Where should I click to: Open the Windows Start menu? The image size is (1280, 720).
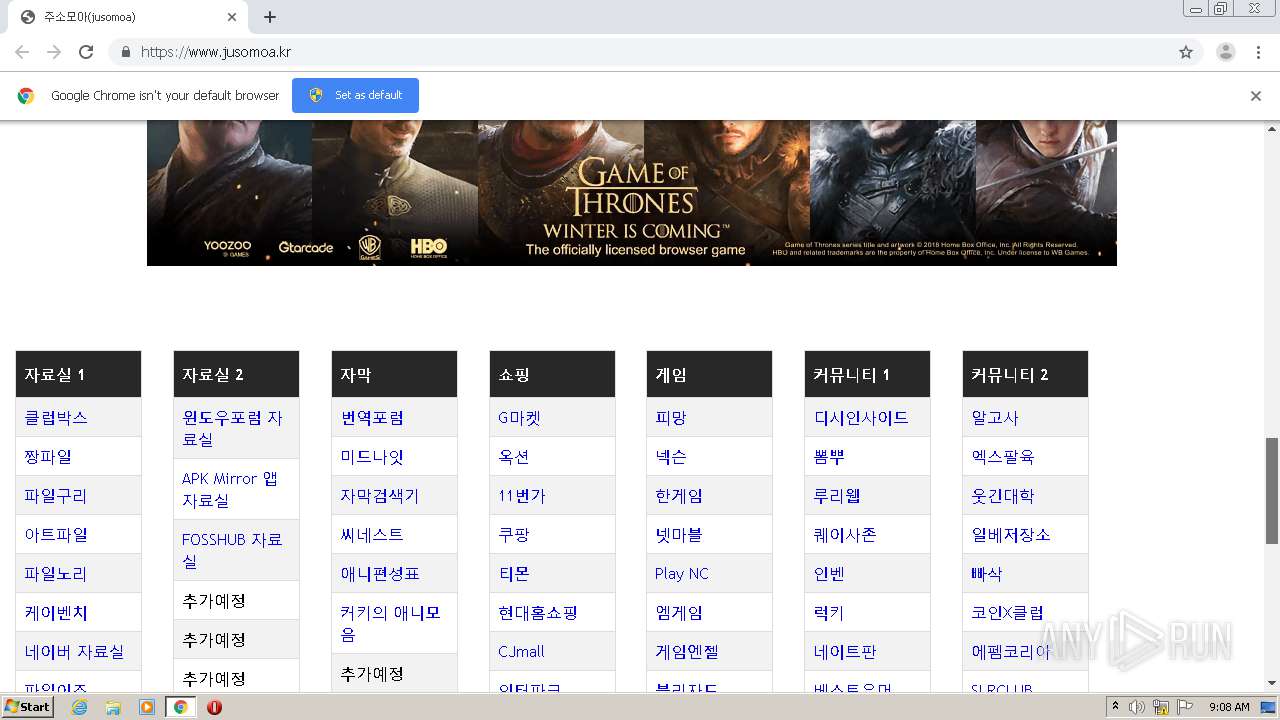point(28,707)
